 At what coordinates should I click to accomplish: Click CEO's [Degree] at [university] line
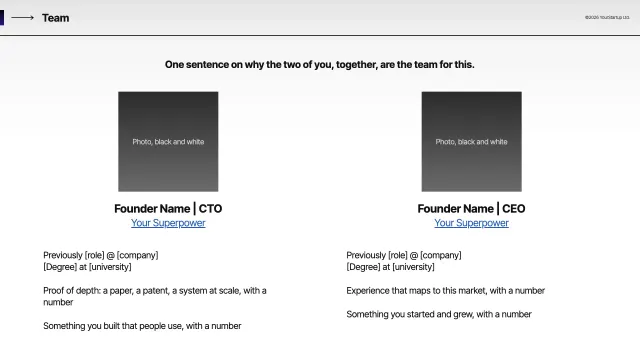(x=391, y=267)
